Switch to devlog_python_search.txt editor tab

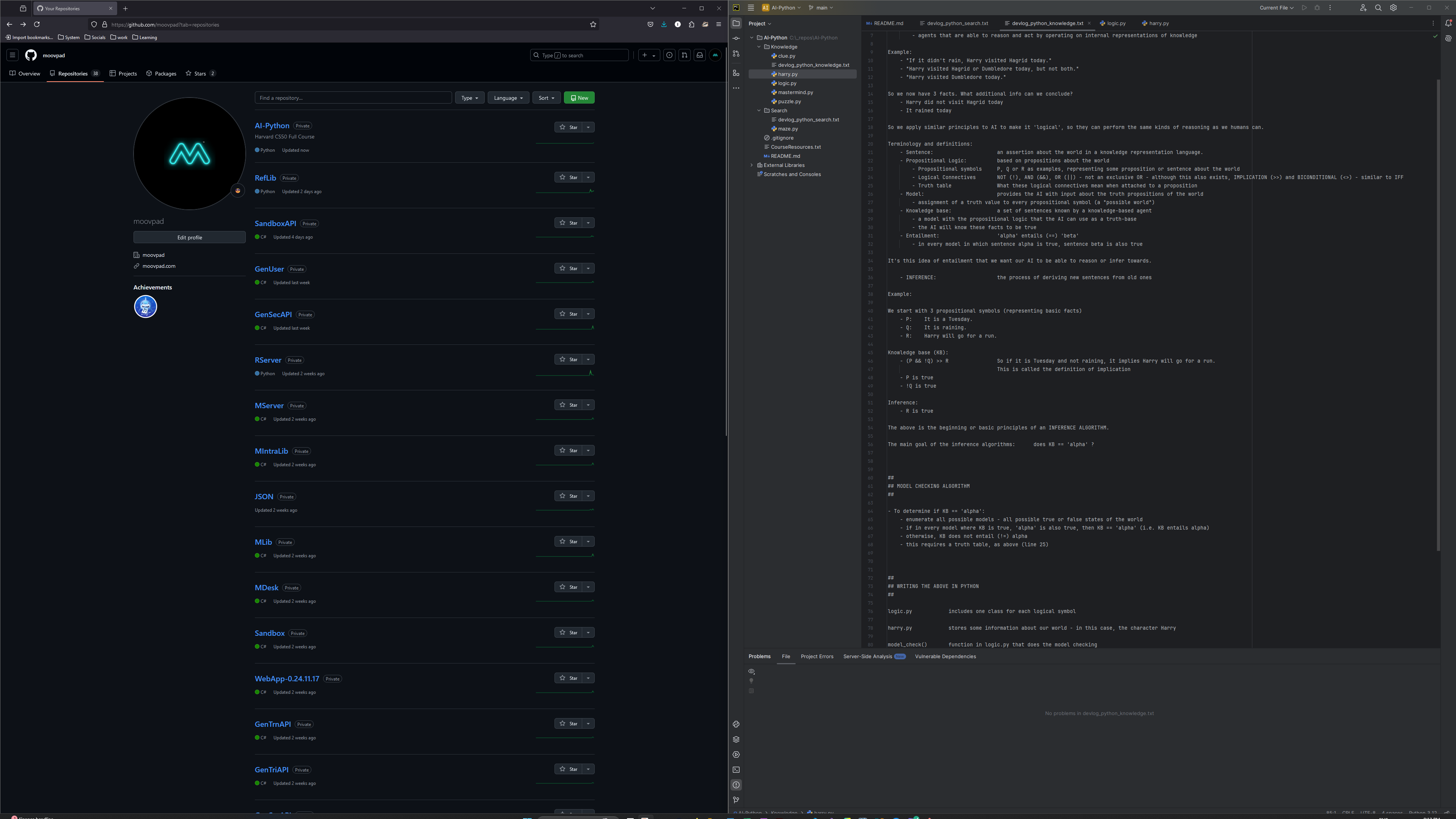tap(954, 23)
